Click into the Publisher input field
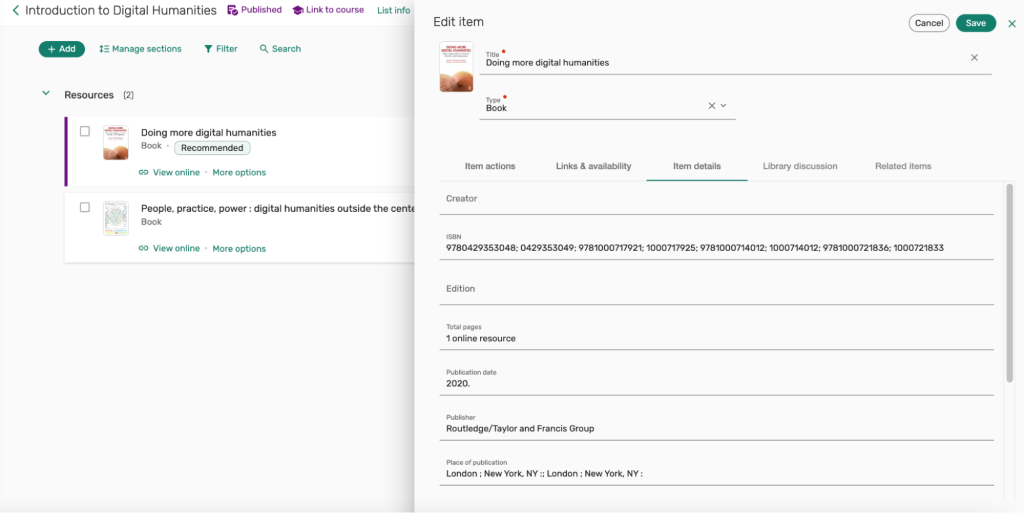Screen dimensions: 1024x513 click(718, 429)
